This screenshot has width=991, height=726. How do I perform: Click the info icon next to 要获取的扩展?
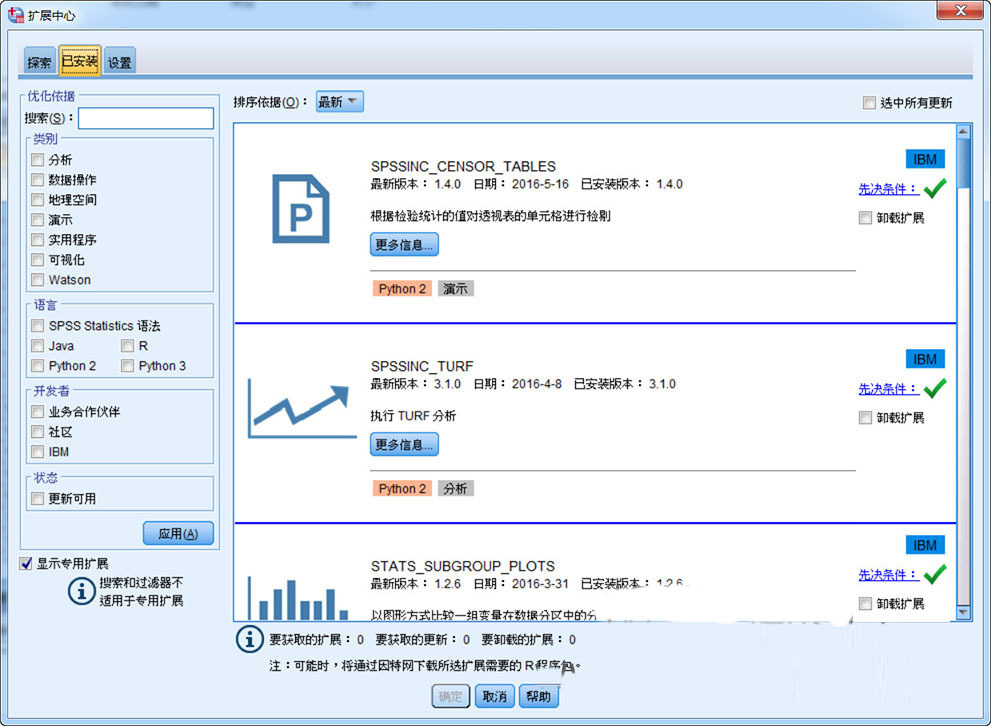(x=249, y=639)
